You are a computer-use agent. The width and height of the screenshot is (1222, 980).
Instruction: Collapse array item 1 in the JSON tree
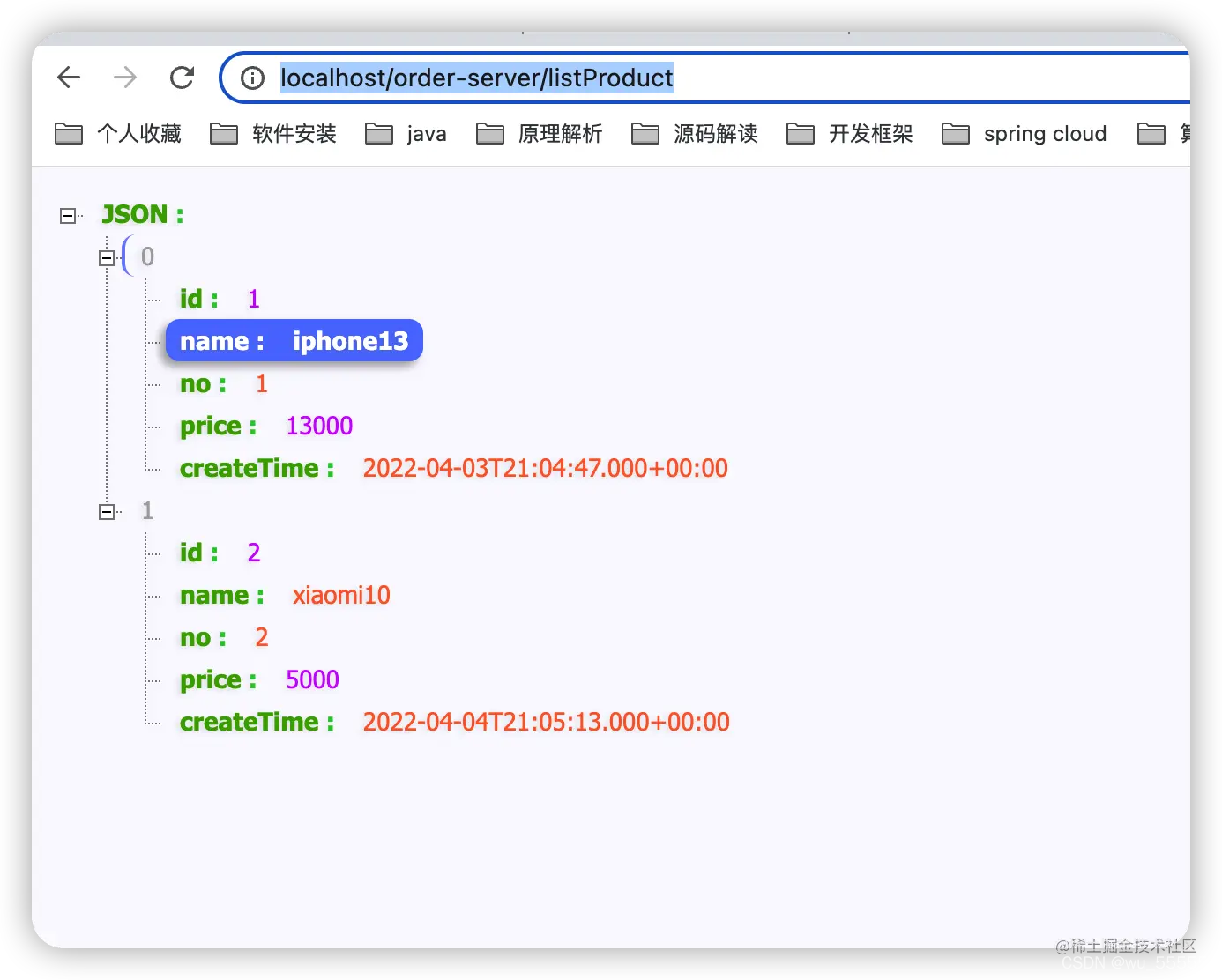tap(107, 512)
